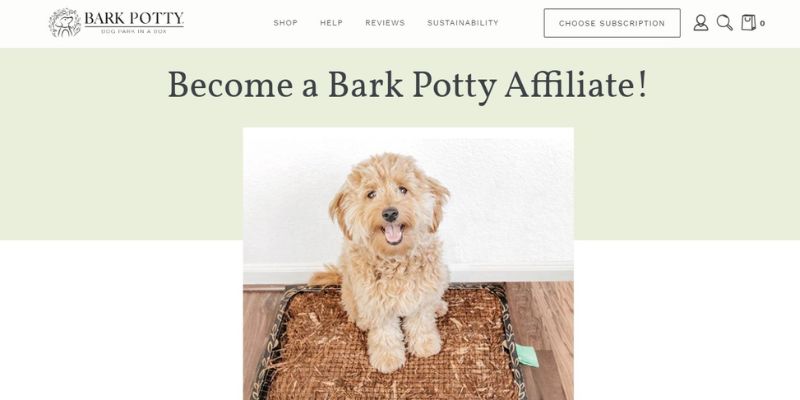Click the hardwood floor in the photo
The image size is (800, 400).
[545, 327]
